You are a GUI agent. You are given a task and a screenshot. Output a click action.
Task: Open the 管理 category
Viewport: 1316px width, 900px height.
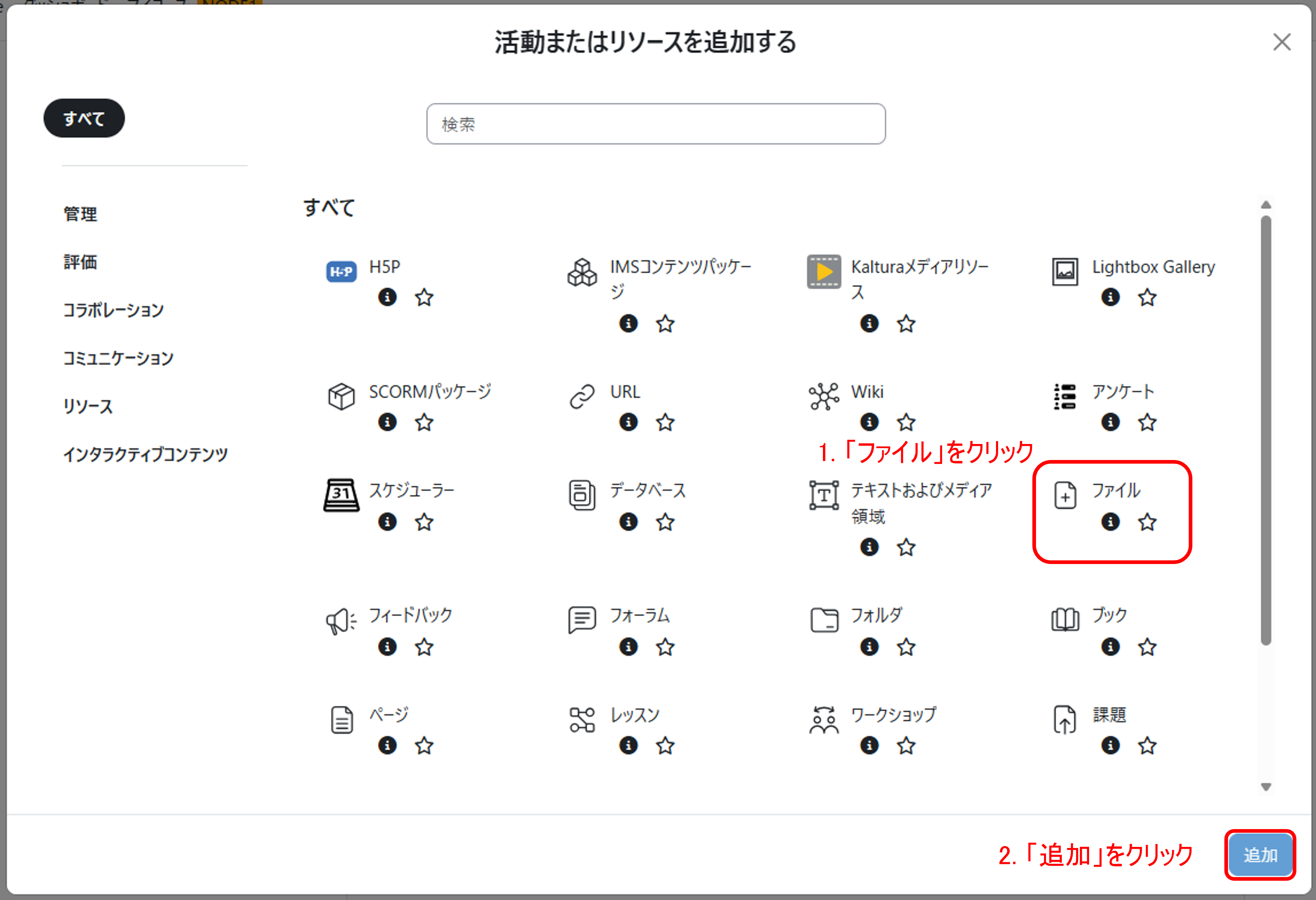(80, 214)
